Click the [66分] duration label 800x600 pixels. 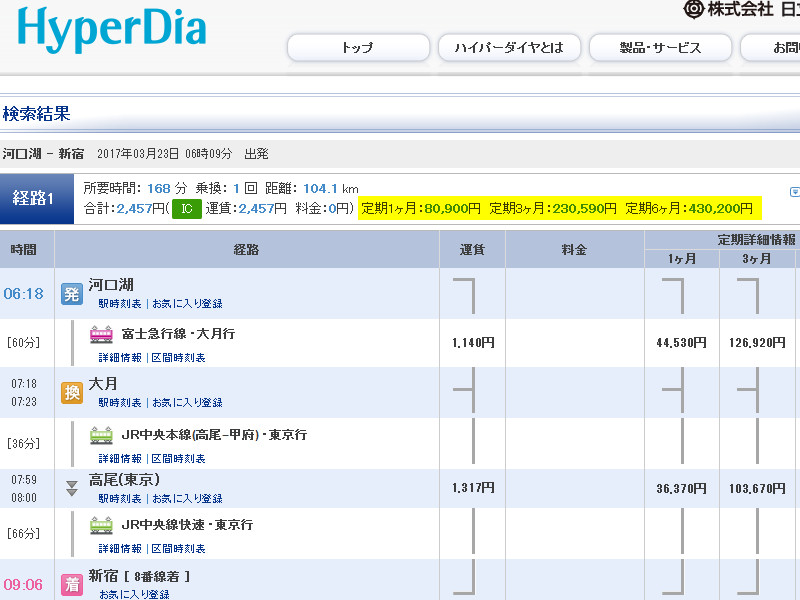pos(23,534)
